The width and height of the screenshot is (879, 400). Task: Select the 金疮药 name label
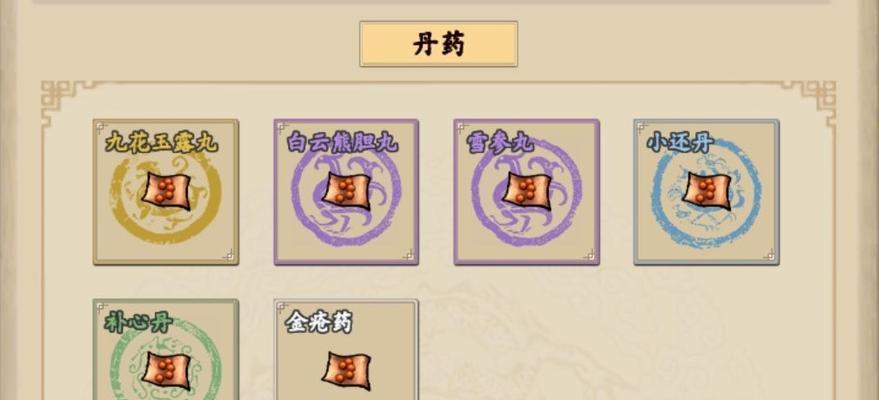click(319, 323)
